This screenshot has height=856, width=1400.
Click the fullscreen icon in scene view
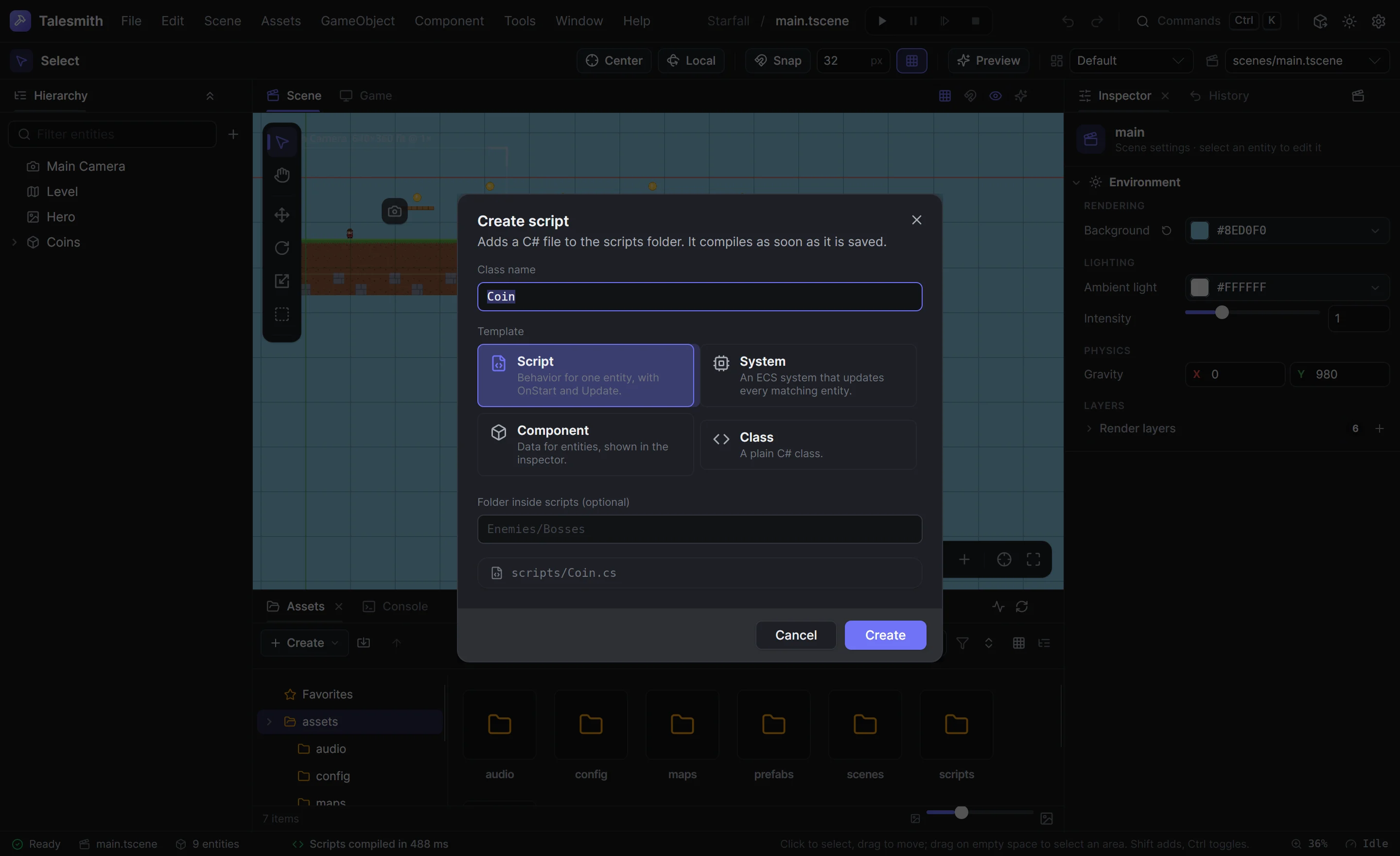click(x=1033, y=559)
